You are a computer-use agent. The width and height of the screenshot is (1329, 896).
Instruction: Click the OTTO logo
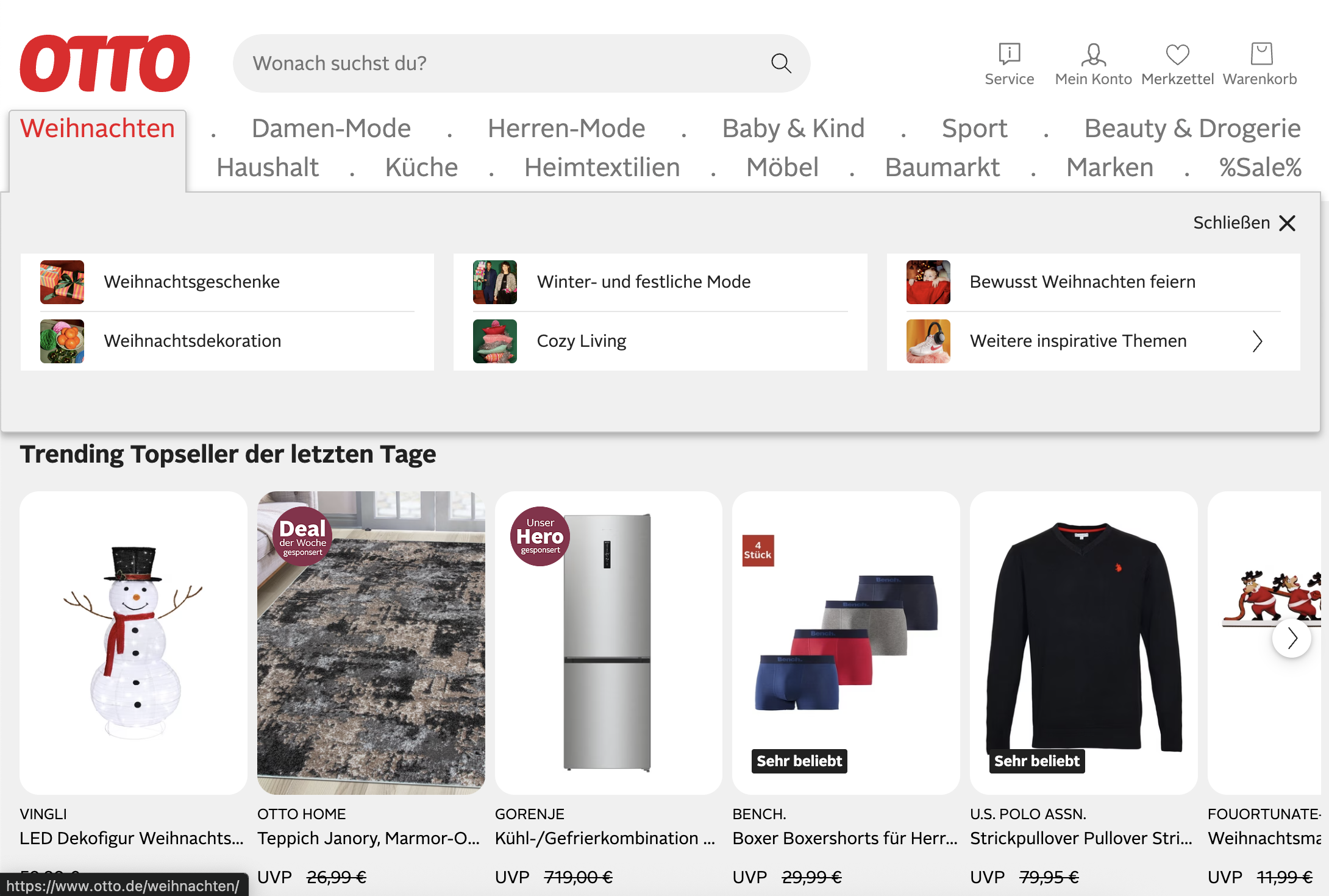coord(105,63)
